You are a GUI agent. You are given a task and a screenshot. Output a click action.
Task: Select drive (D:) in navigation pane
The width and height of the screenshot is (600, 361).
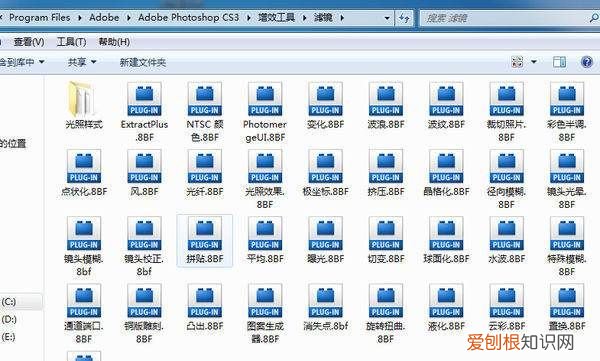point(9,319)
